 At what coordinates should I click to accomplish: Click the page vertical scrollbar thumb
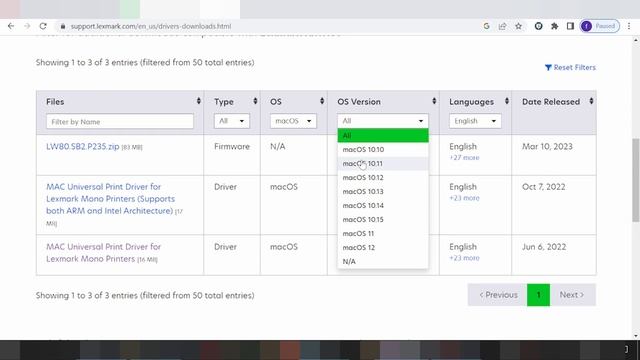coord(636,180)
